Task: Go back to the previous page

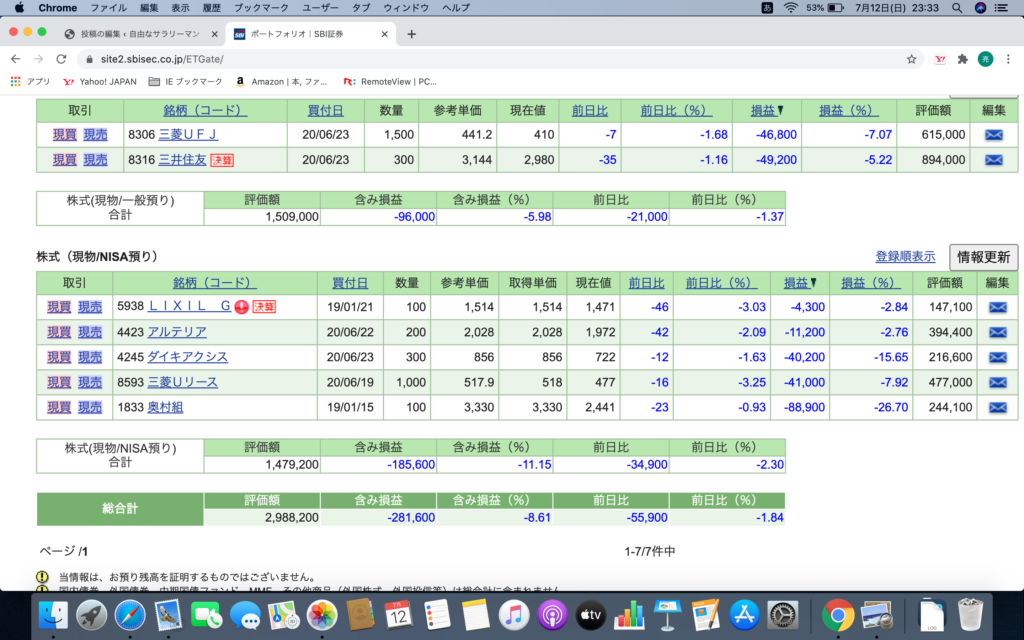Action: [x=16, y=59]
